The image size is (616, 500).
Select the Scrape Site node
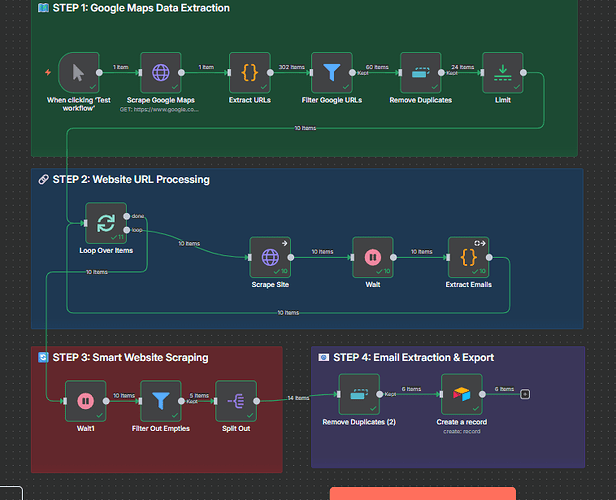point(270,257)
